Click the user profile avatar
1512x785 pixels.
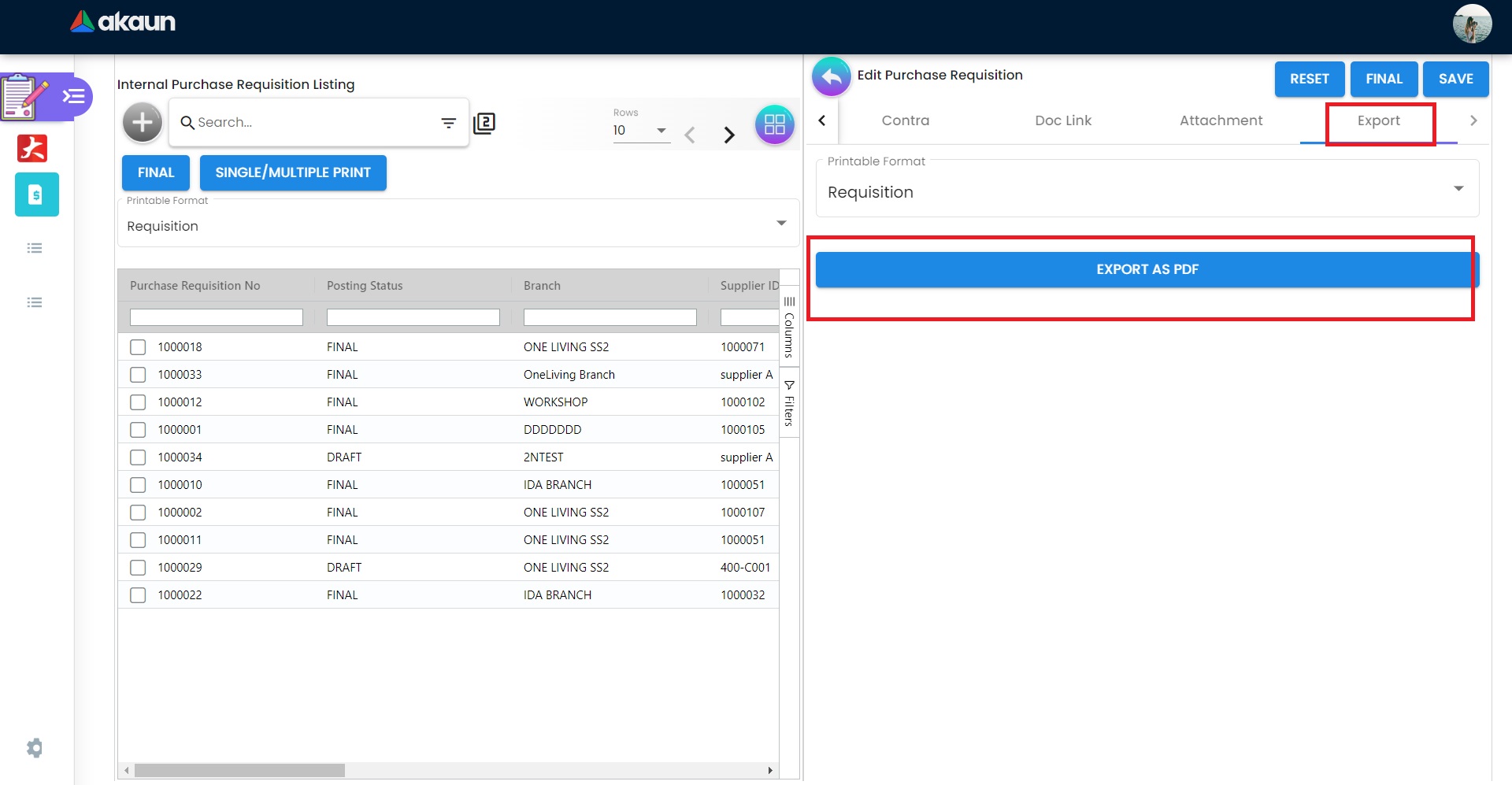coord(1471,24)
